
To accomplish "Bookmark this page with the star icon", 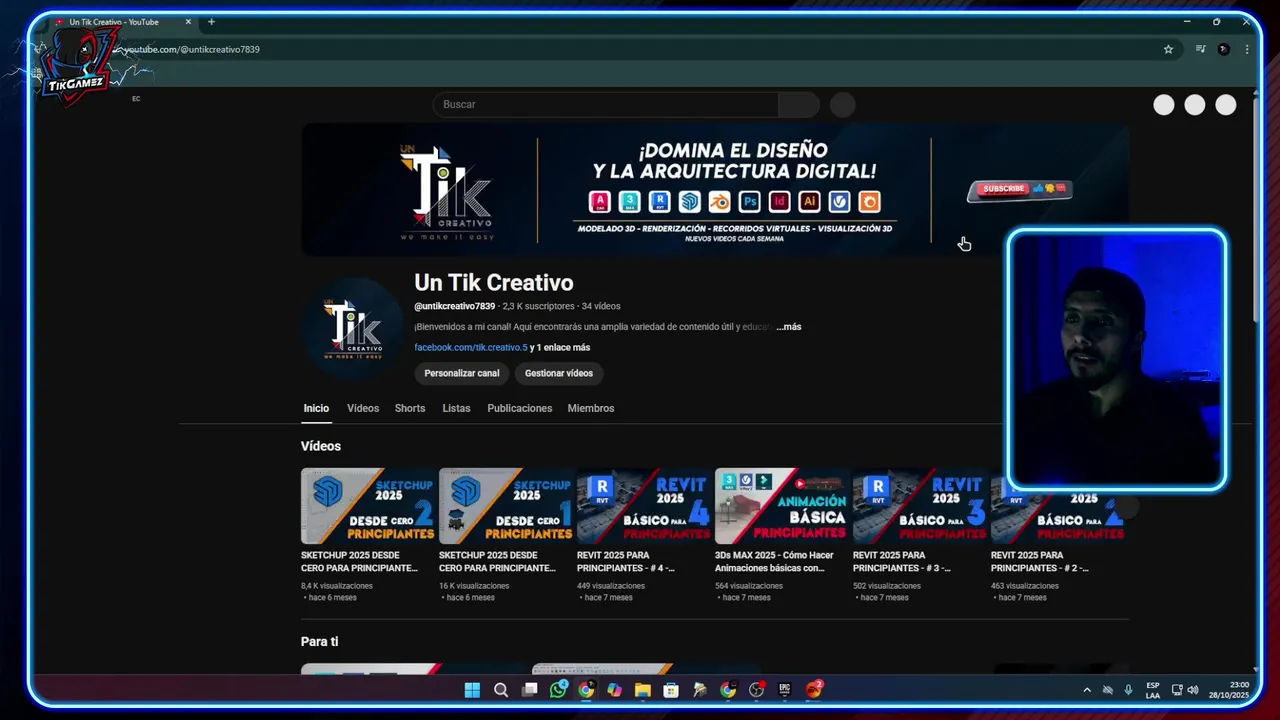I will pyautogui.click(x=1168, y=49).
